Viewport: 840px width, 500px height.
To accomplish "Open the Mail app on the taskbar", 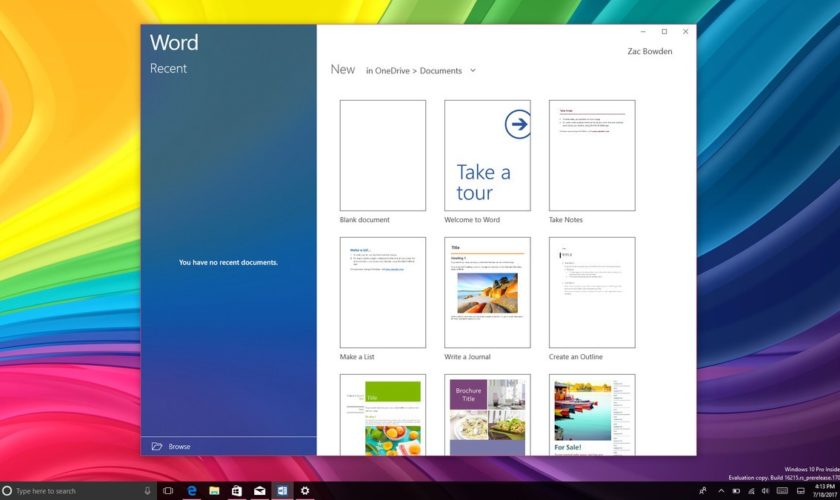I will [x=259, y=491].
